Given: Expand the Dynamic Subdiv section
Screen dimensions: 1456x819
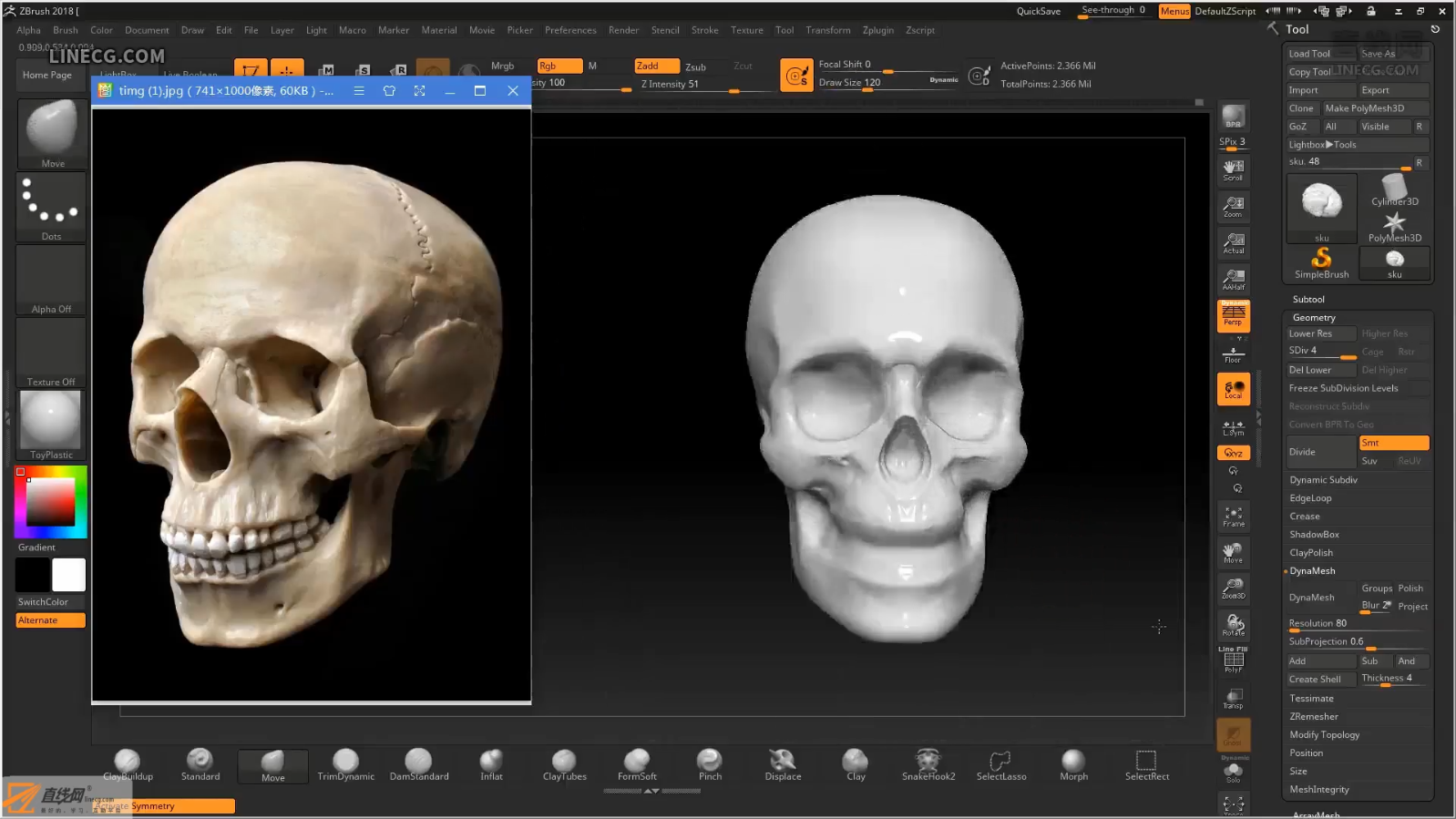Looking at the screenshot, I should coord(1323,479).
